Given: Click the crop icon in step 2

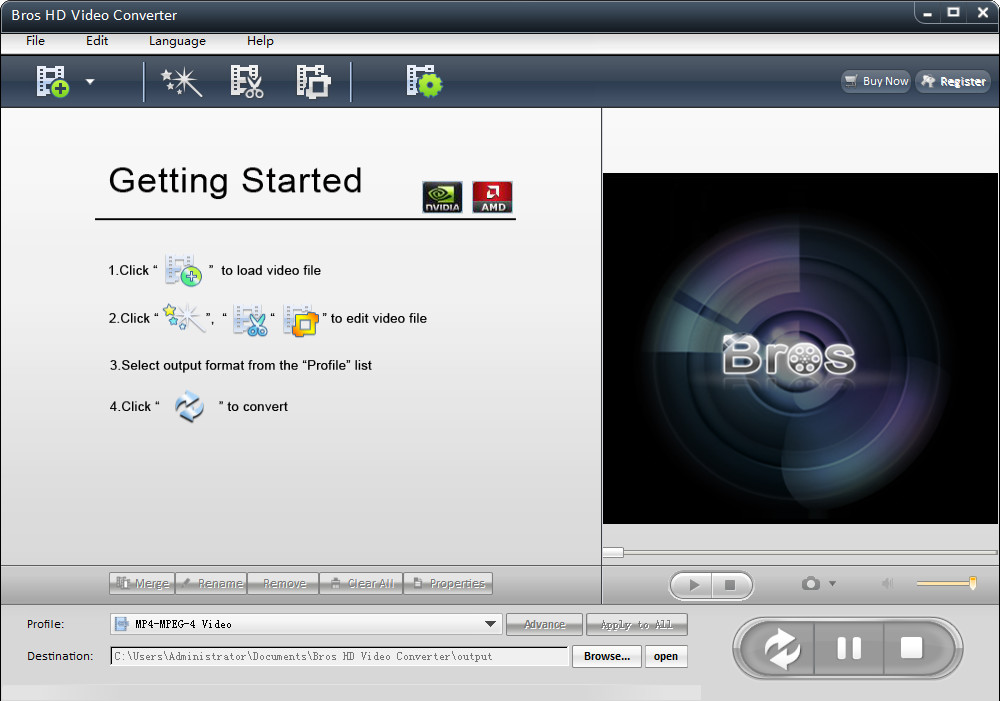Looking at the screenshot, I should (300, 320).
